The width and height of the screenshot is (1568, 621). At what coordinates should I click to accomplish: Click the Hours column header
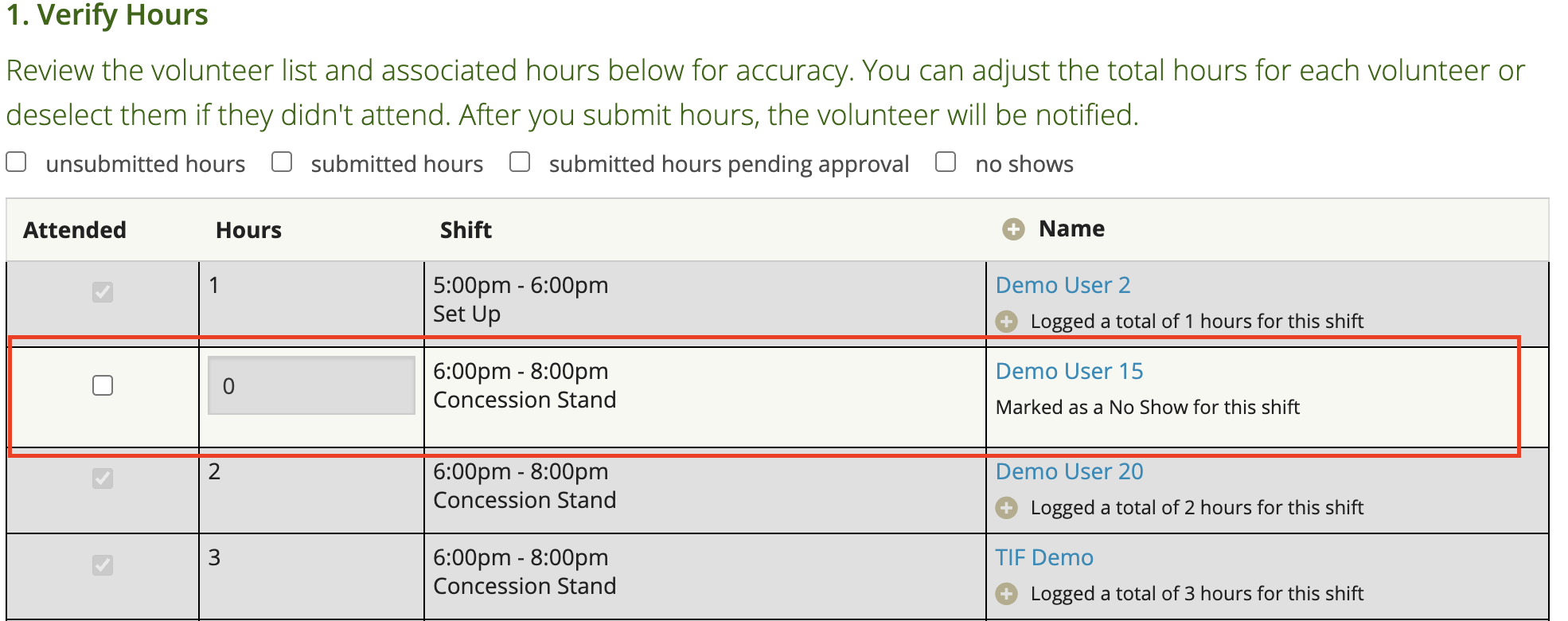[x=248, y=230]
